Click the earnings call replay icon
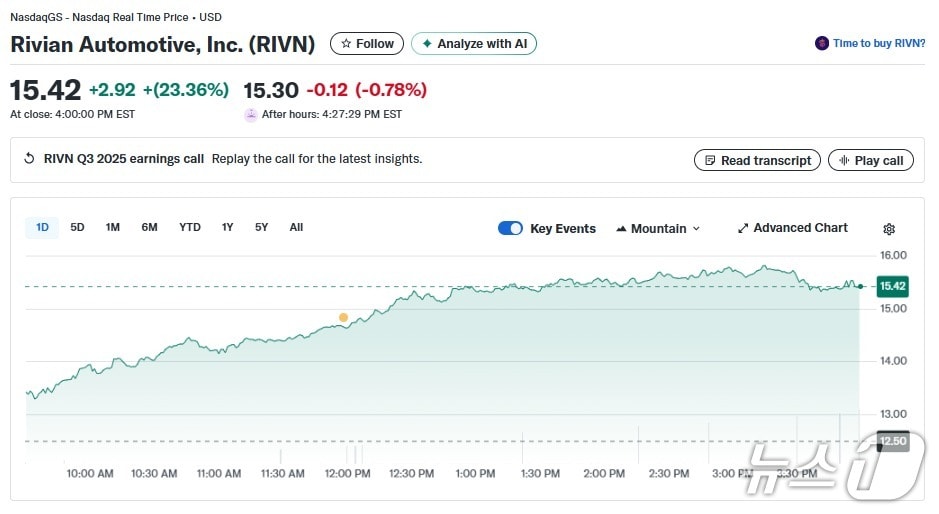This screenshot has width=939, height=514. pyautogui.click(x=29, y=159)
